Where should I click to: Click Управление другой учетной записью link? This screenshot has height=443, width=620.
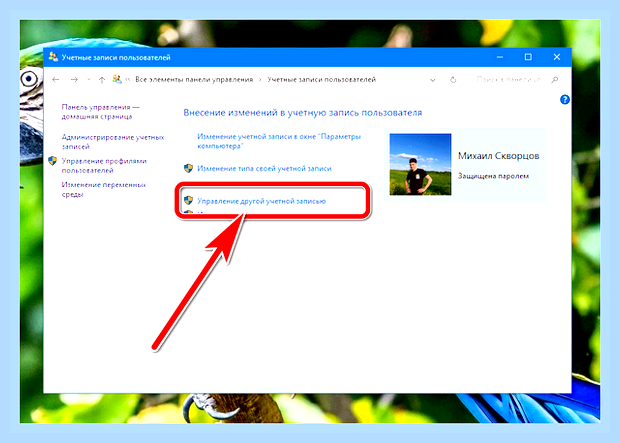click(261, 201)
